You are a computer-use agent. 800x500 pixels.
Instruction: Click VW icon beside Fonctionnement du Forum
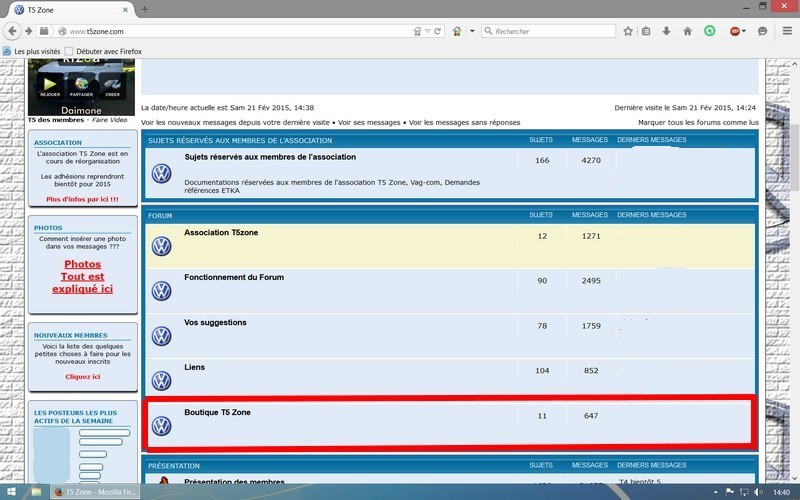click(162, 291)
